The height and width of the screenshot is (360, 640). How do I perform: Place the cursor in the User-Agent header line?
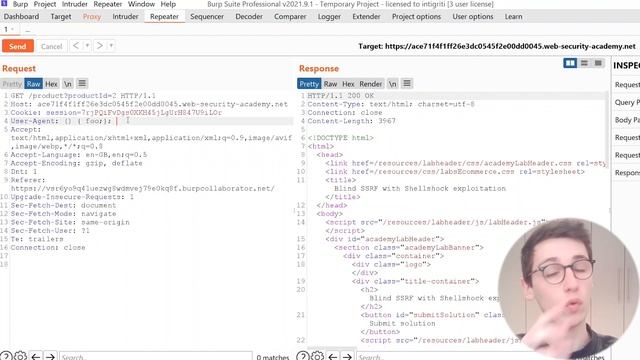pos(151,121)
